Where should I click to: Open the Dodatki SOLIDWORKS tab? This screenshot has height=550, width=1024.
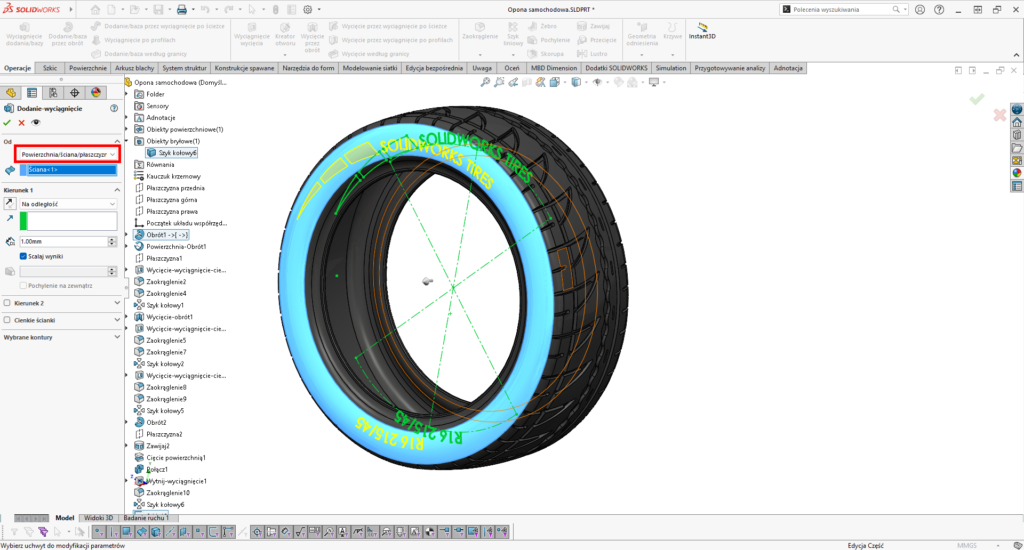[616, 68]
